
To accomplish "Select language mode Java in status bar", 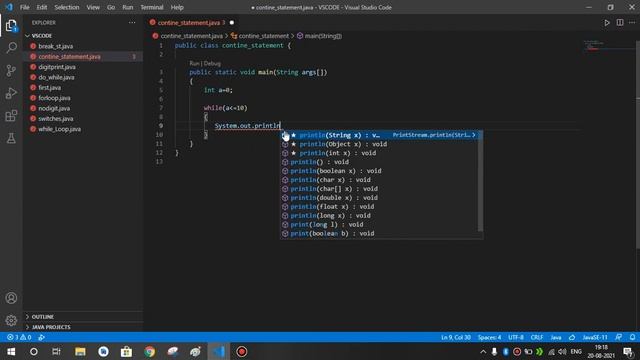I will tap(556, 338).
